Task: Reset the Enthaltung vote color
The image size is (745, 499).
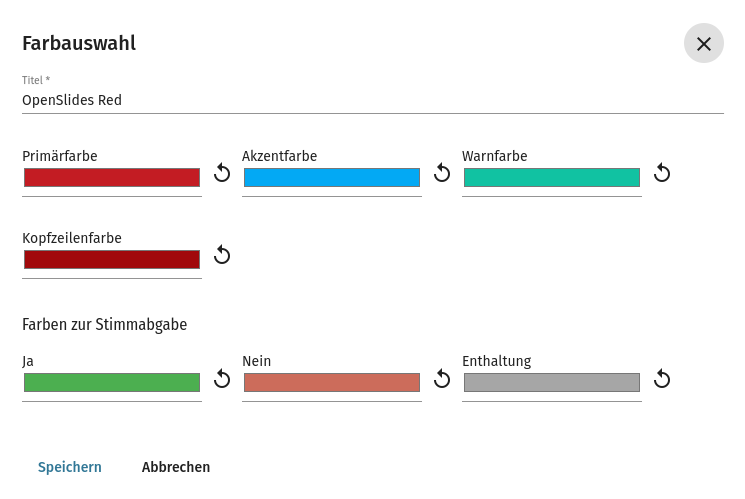Action: pos(662,379)
